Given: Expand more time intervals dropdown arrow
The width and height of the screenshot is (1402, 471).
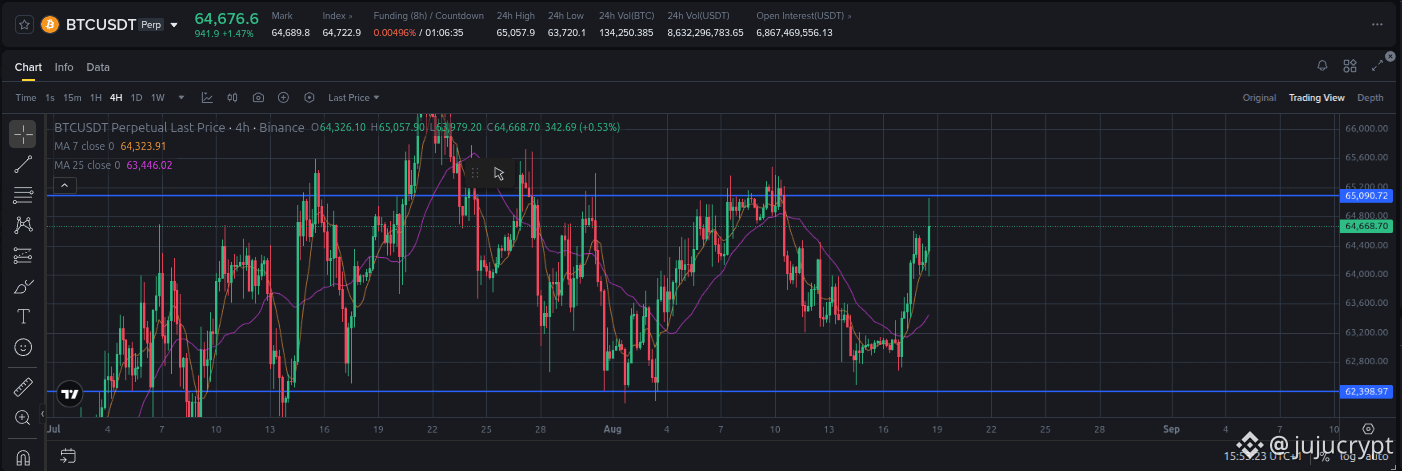Looking at the screenshot, I should pyautogui.click(x=181, y=97).
